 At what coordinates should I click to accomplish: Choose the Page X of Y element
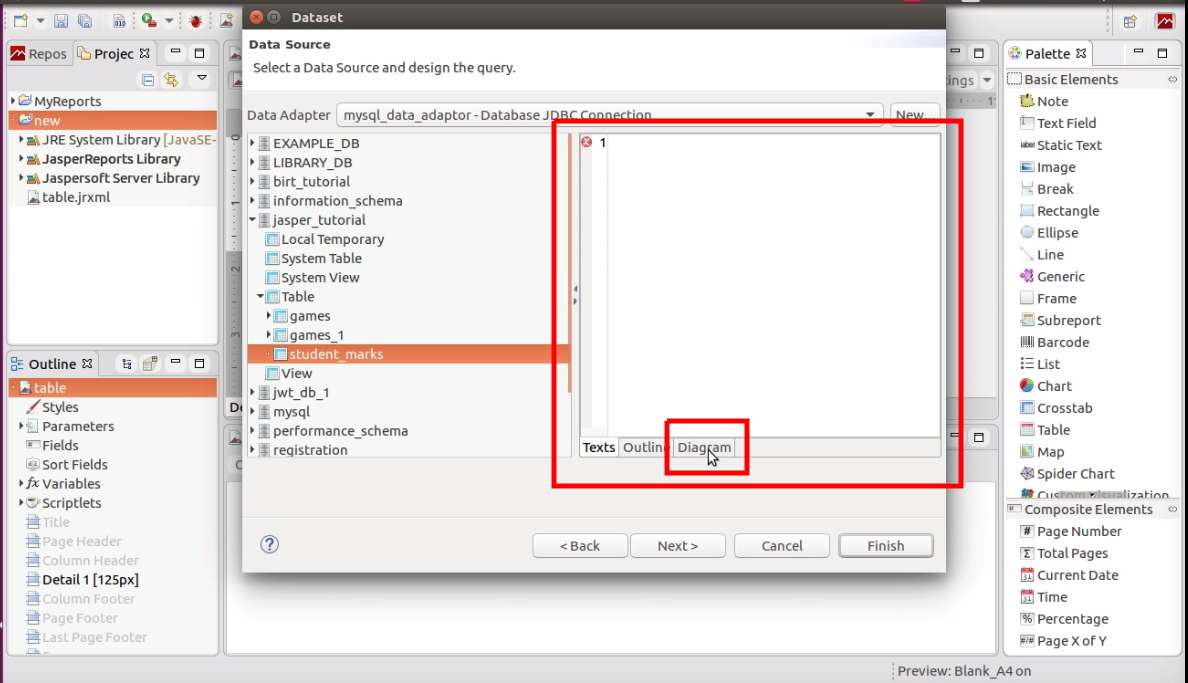pyautogui.click(x=1063, y=641)
